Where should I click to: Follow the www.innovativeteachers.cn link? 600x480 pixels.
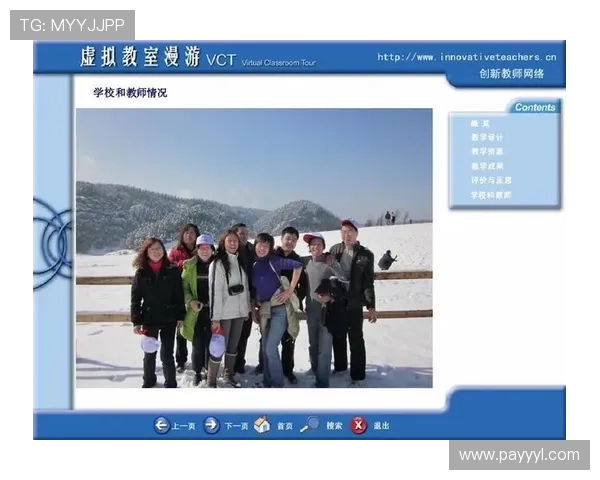[466, 57]
